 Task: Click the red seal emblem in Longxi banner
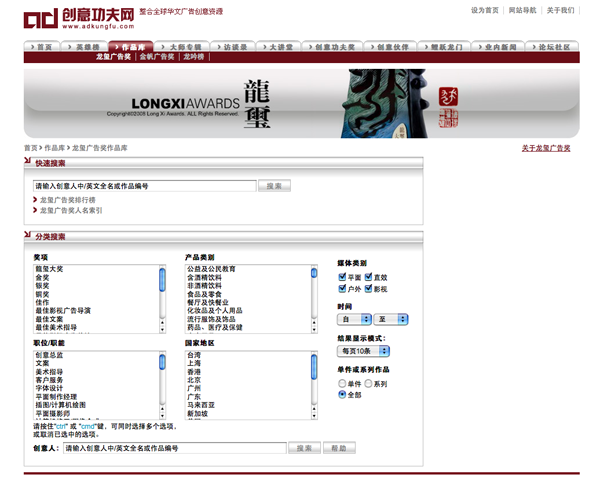pos(448,97)
